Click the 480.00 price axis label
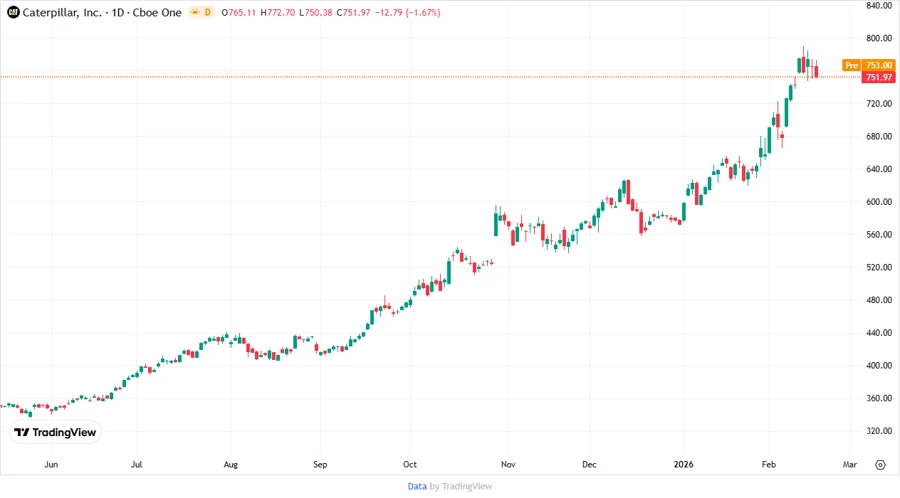 [x=879, y=299]
